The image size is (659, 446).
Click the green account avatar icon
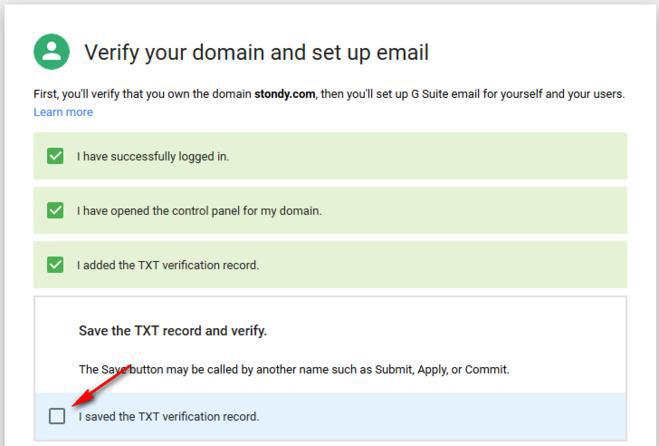point(51,52)
